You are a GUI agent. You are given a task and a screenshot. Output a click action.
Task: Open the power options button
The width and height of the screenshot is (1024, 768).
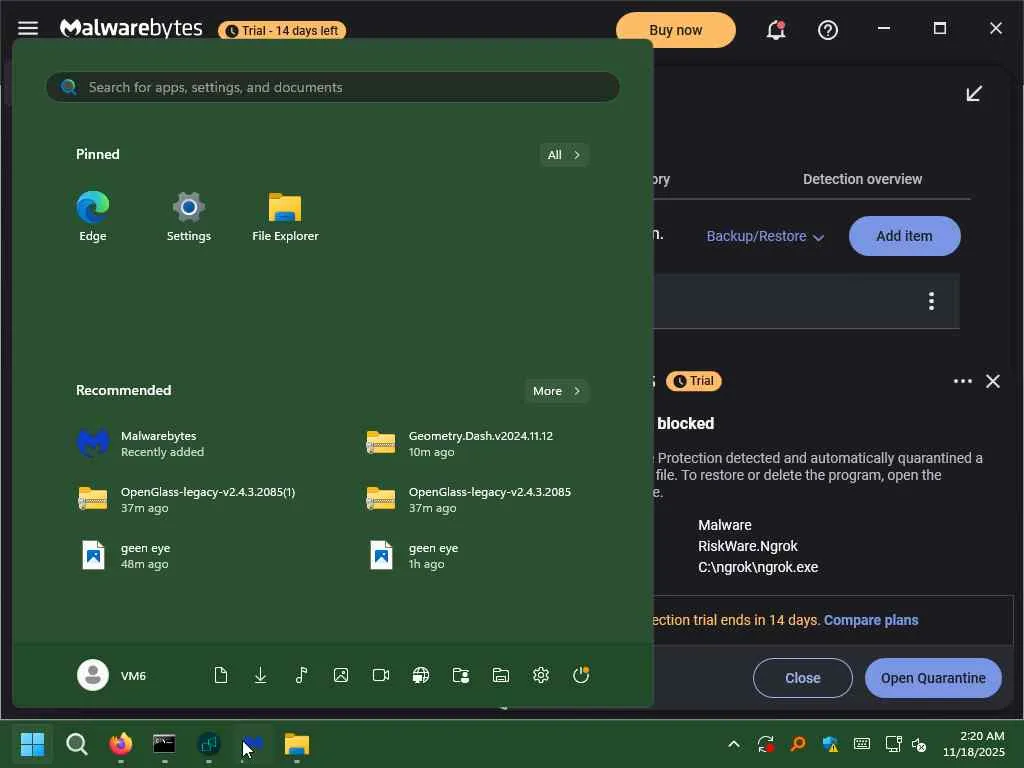pyautogui.click(x=581, y=675)
